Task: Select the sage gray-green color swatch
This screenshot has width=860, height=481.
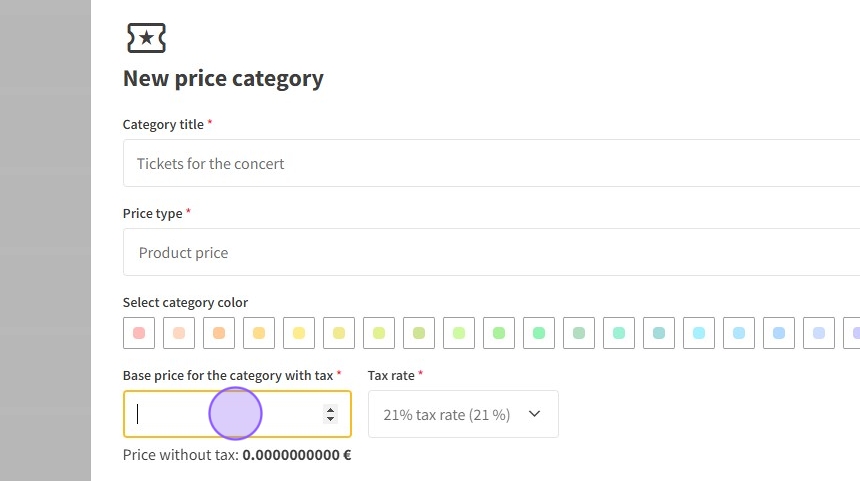Action: click(579, 333)
